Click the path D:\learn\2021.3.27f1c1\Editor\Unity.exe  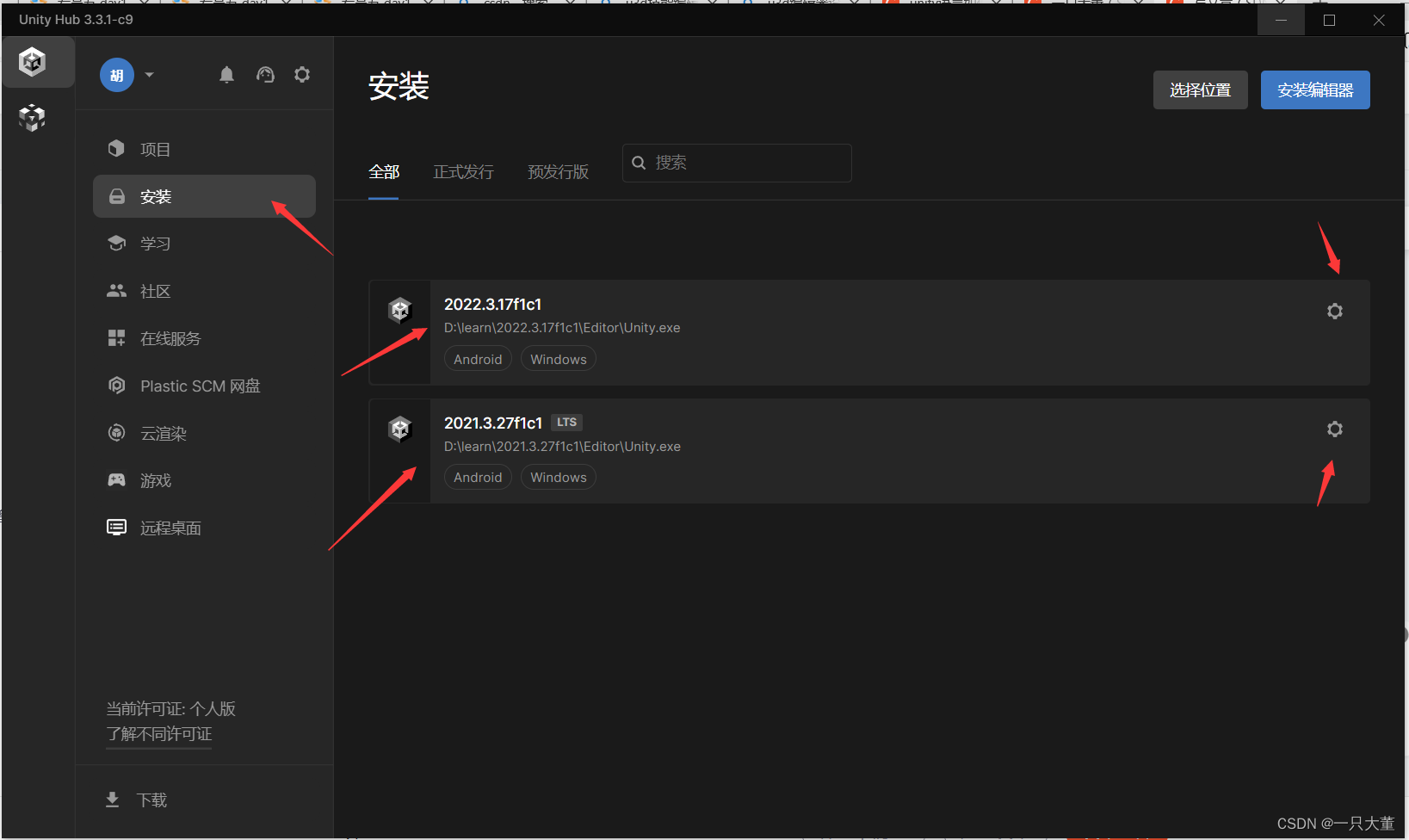click(562, 447)
